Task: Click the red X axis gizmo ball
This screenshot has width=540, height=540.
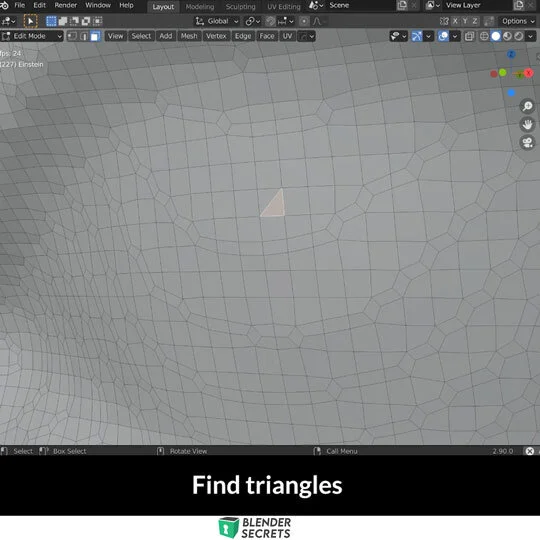Action: pyautogui.click(x=528, y=73)
